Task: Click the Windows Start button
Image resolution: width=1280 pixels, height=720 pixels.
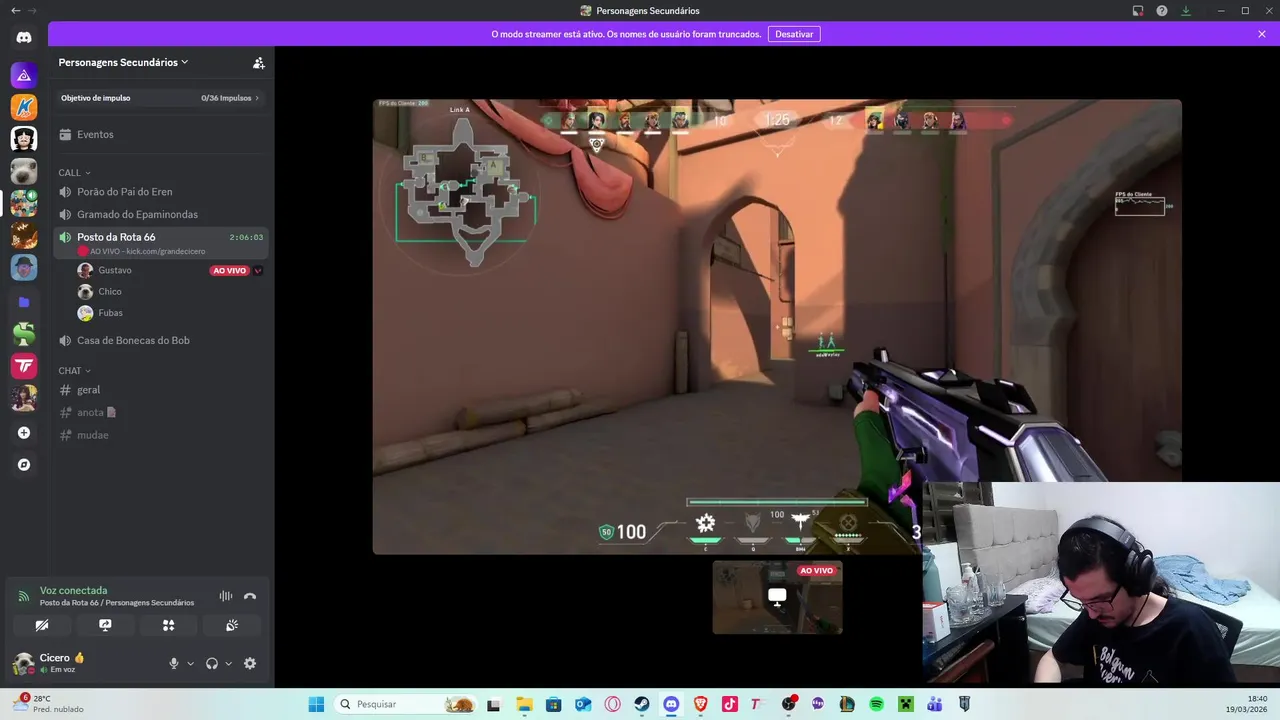Action: [x=316, y=704]
